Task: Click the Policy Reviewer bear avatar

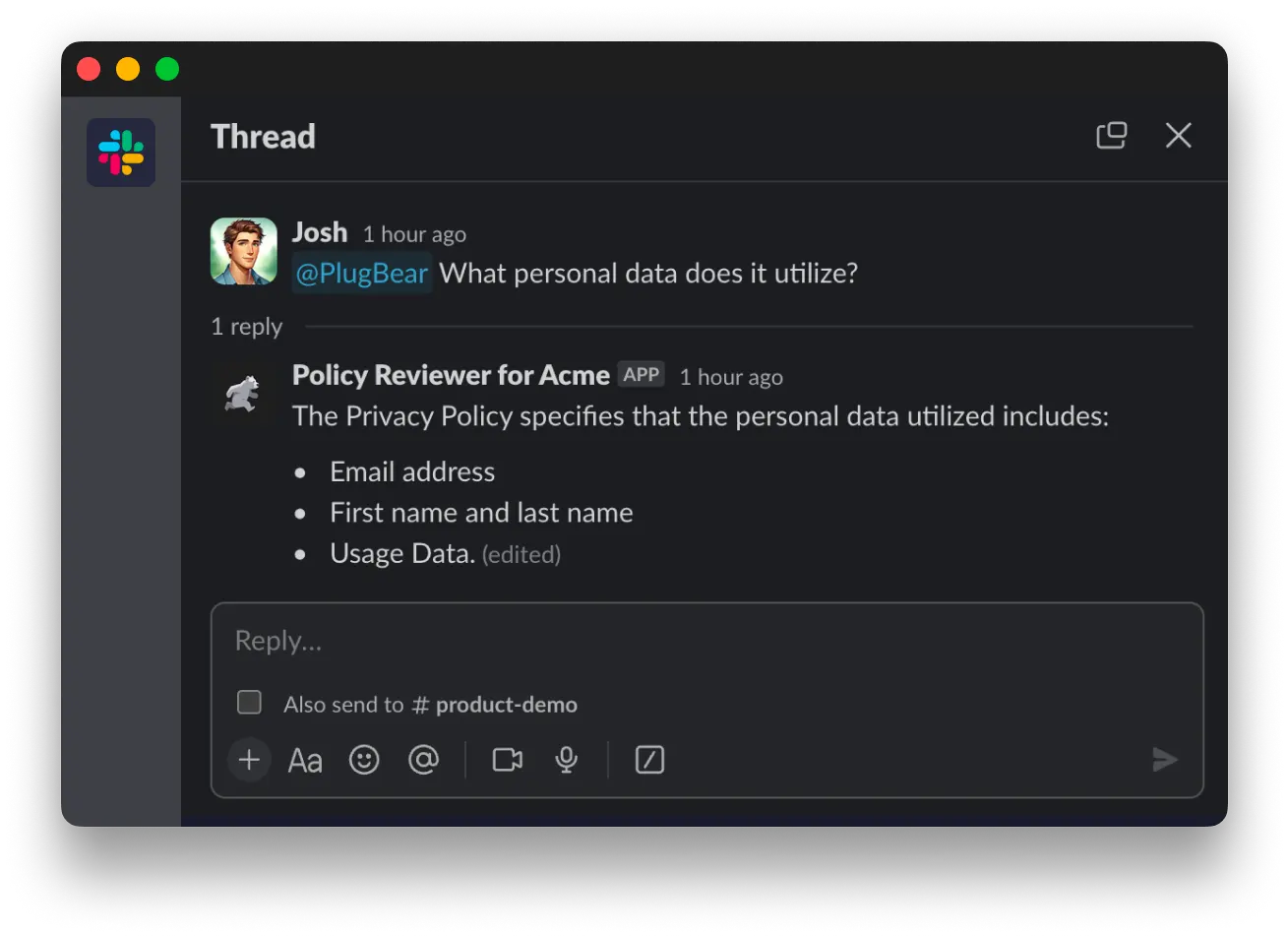Action: [242, 394]
